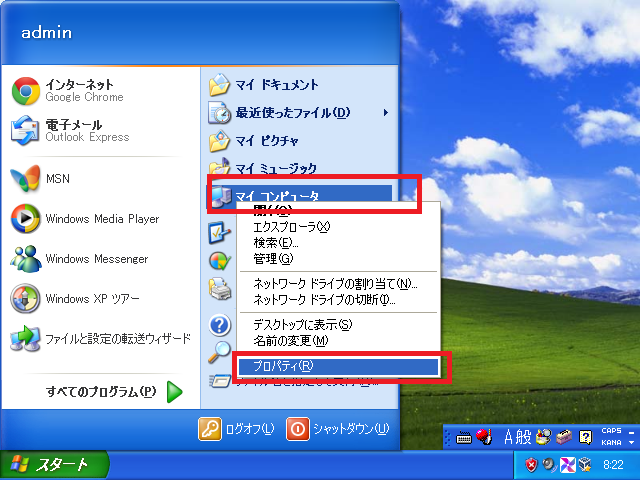The height and width of the screenshot is (480, 640).
Task: Open language bar options dropdown arrow
Action: point(632,442)
